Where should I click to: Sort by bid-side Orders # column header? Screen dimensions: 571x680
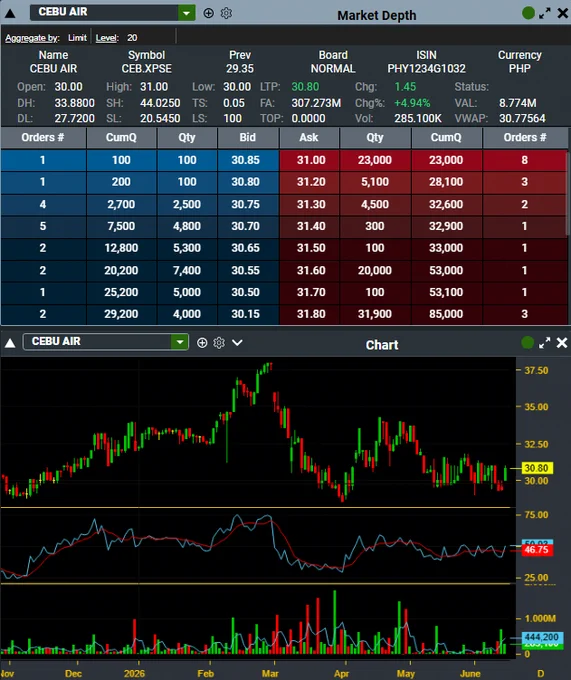[x=43, y=137]
